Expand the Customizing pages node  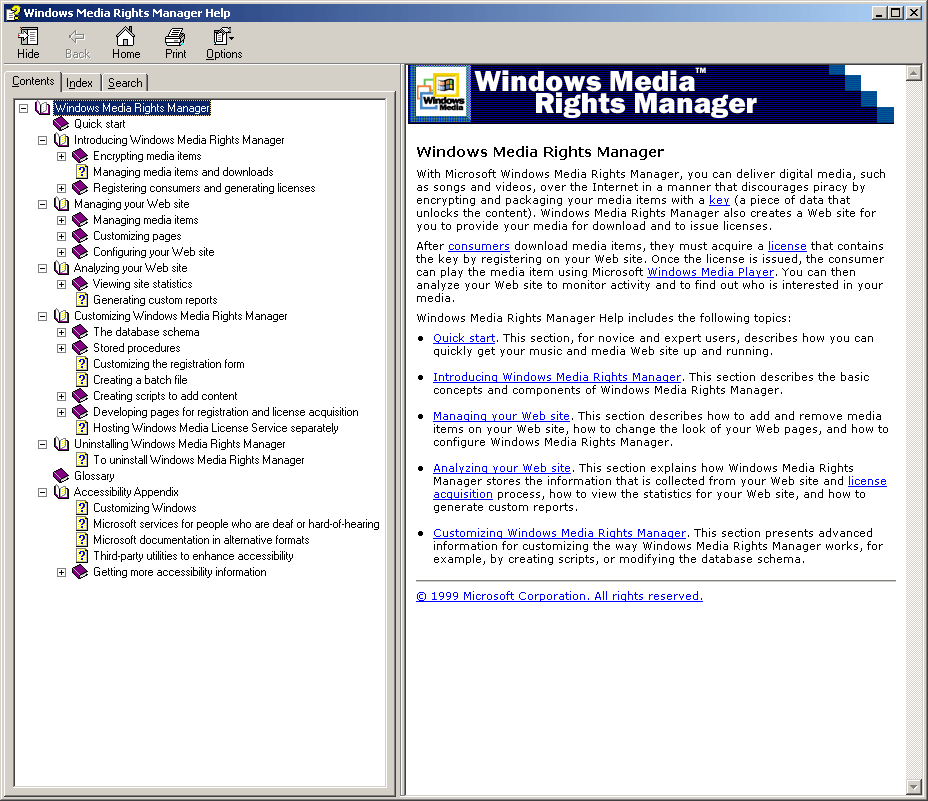coord(62,236)
